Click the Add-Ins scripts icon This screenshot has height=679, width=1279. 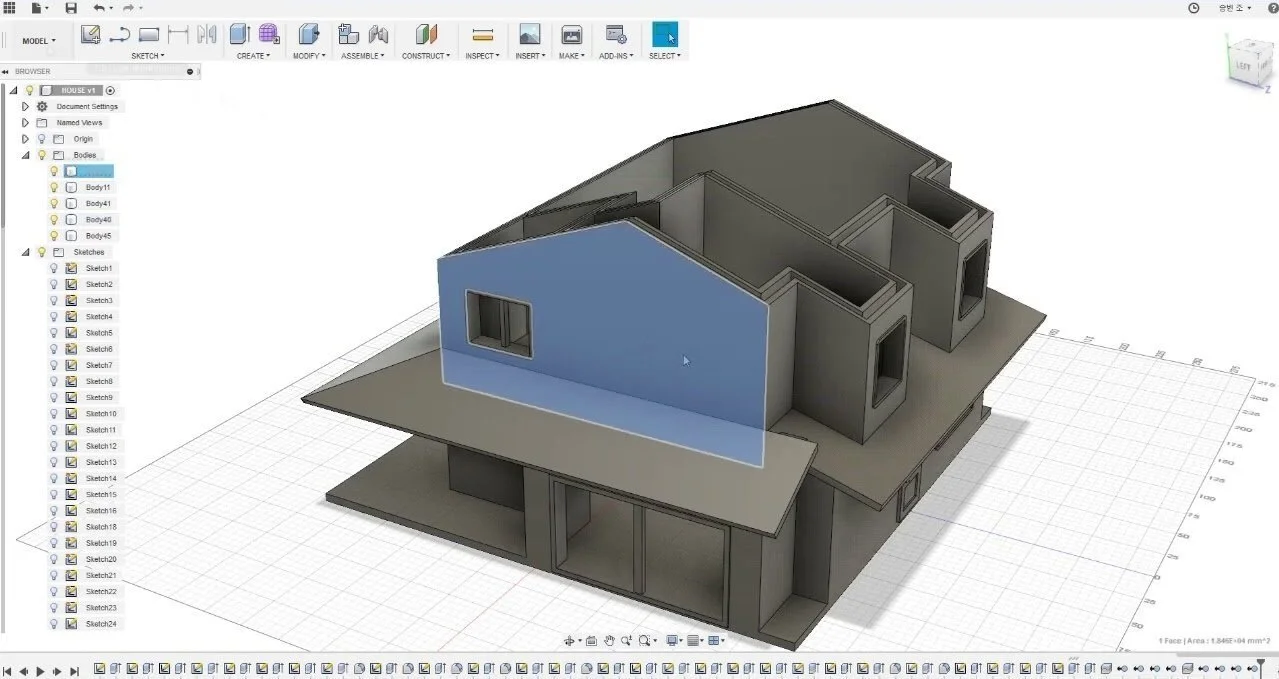click(616, 35)
